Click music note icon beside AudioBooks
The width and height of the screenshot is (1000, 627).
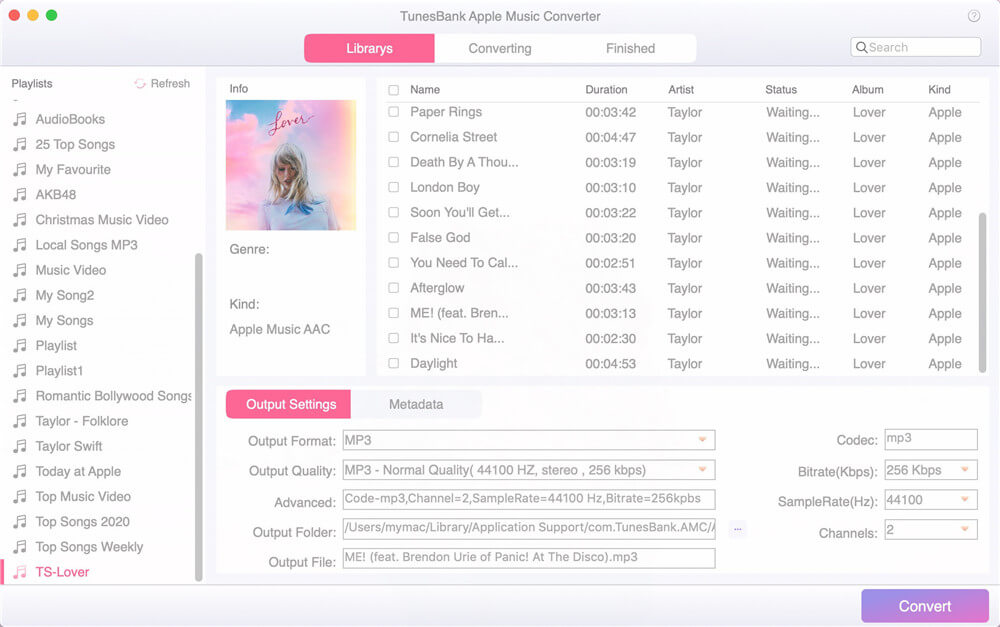[x=20, y=119]
